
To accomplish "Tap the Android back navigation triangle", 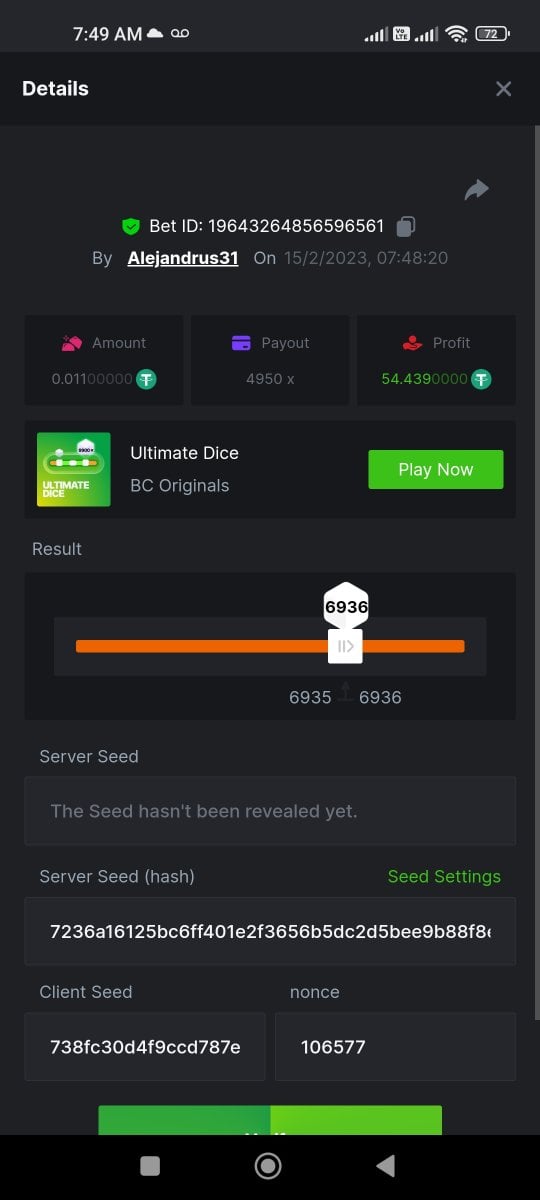I will (x=385, y=1165).
